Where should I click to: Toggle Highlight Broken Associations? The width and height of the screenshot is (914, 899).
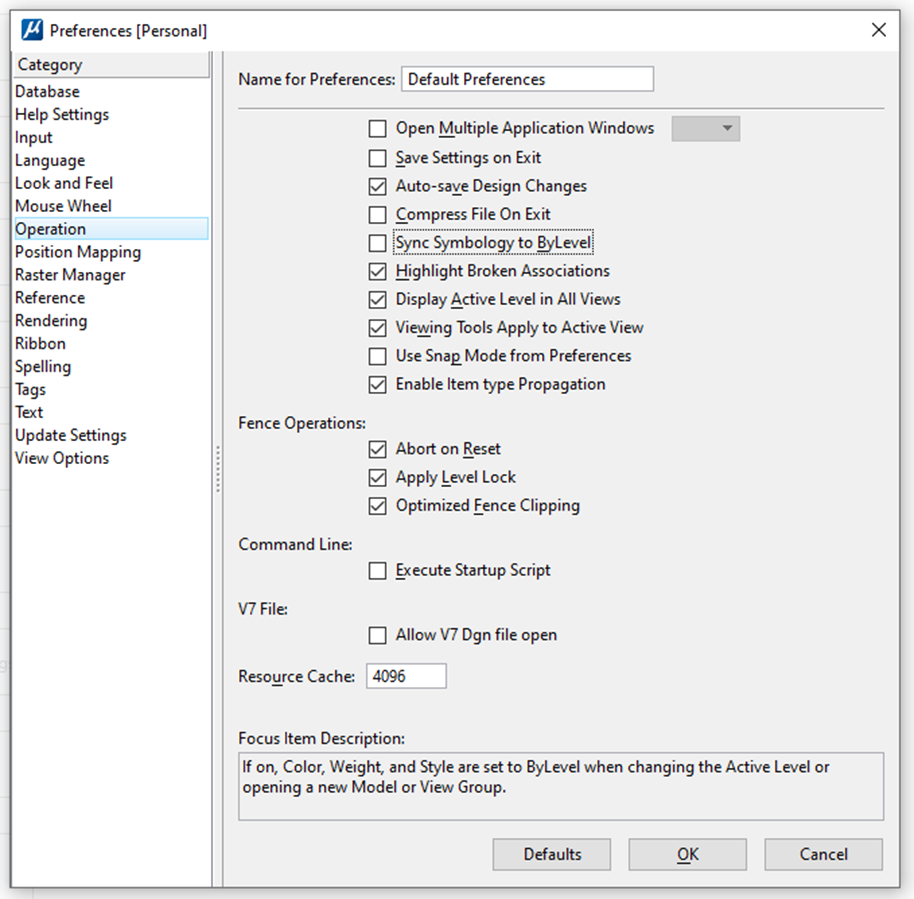coord(377,271)
